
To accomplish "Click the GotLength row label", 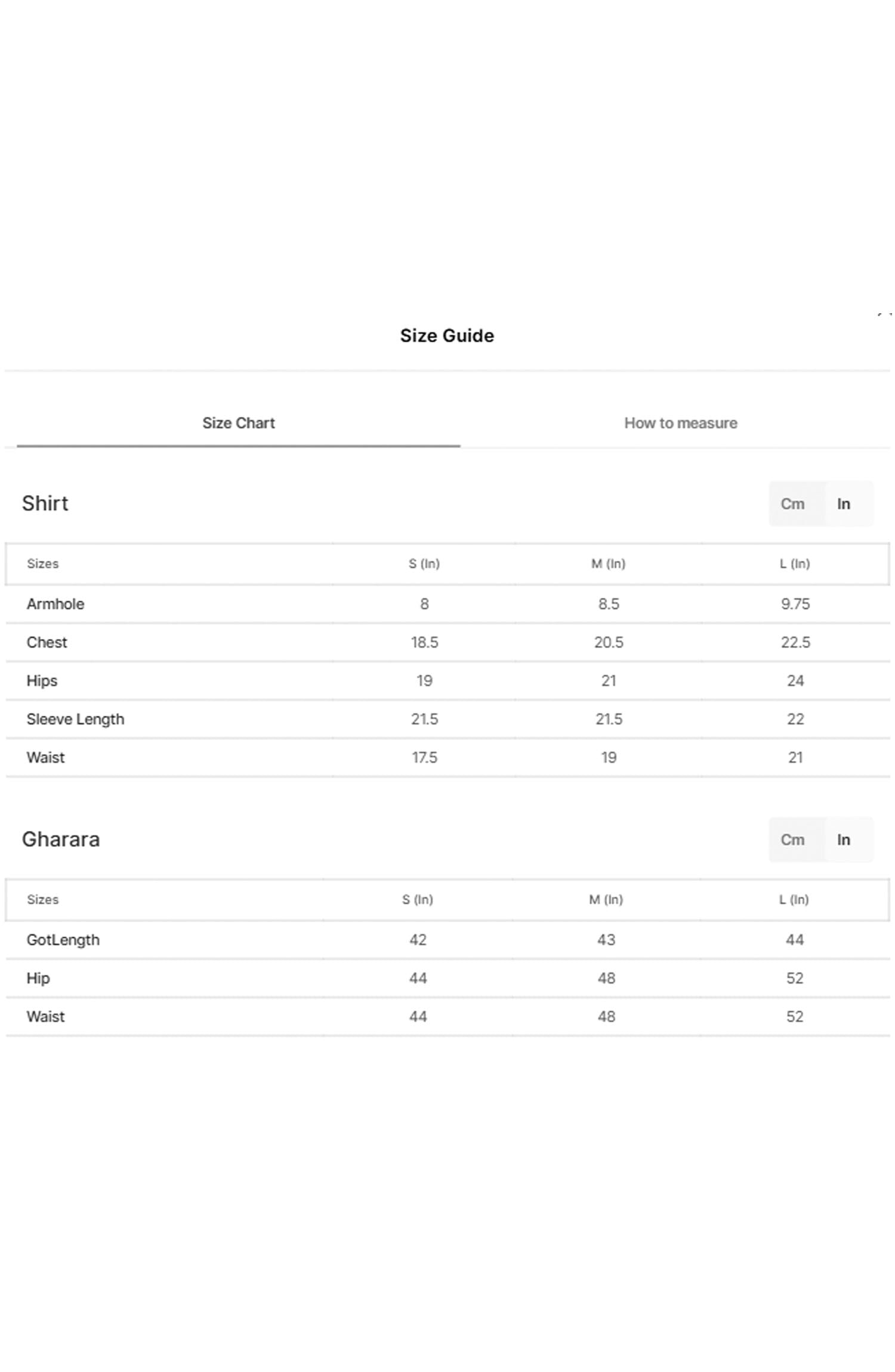I will click(x=63, y=940).
